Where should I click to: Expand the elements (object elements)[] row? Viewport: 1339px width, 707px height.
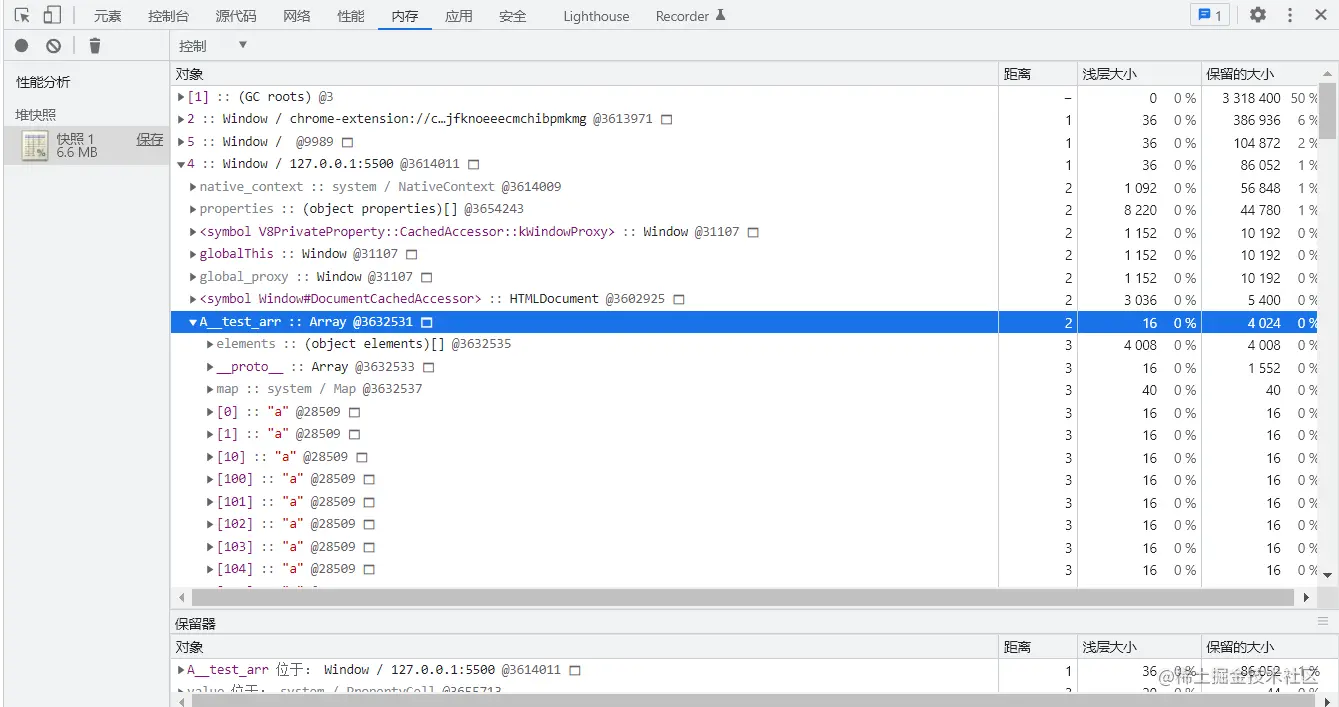pyautogui.click(x=210, y=344)
